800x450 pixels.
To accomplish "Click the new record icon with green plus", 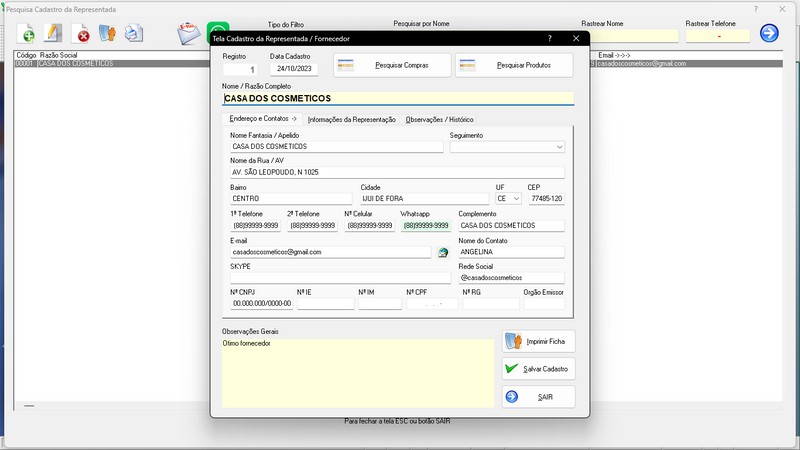I will [x=26, y=34].
